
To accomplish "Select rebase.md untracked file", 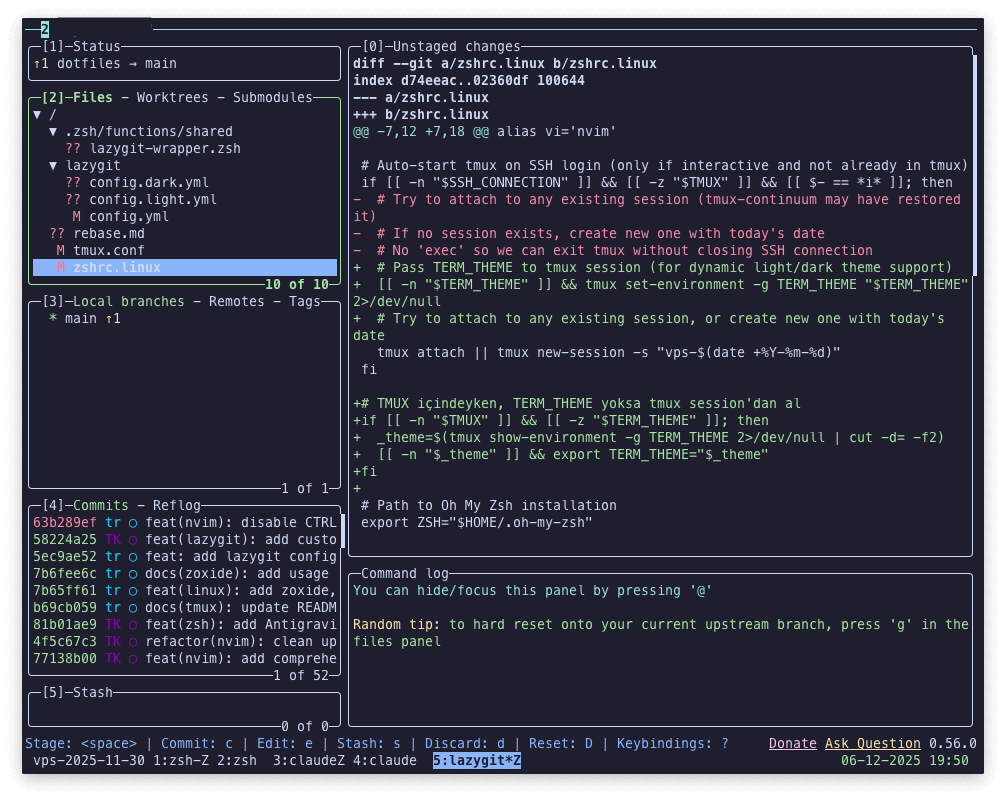I will [108, 234].
